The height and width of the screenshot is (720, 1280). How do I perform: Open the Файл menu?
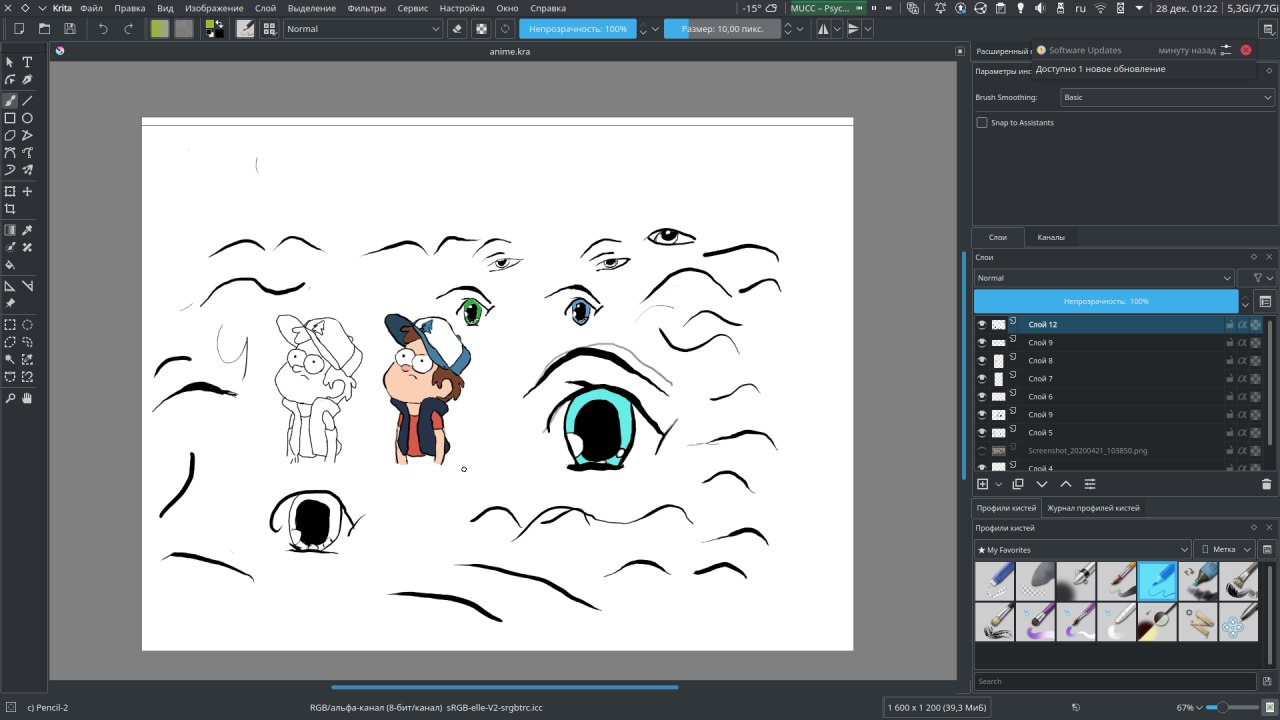click(91, 8)
